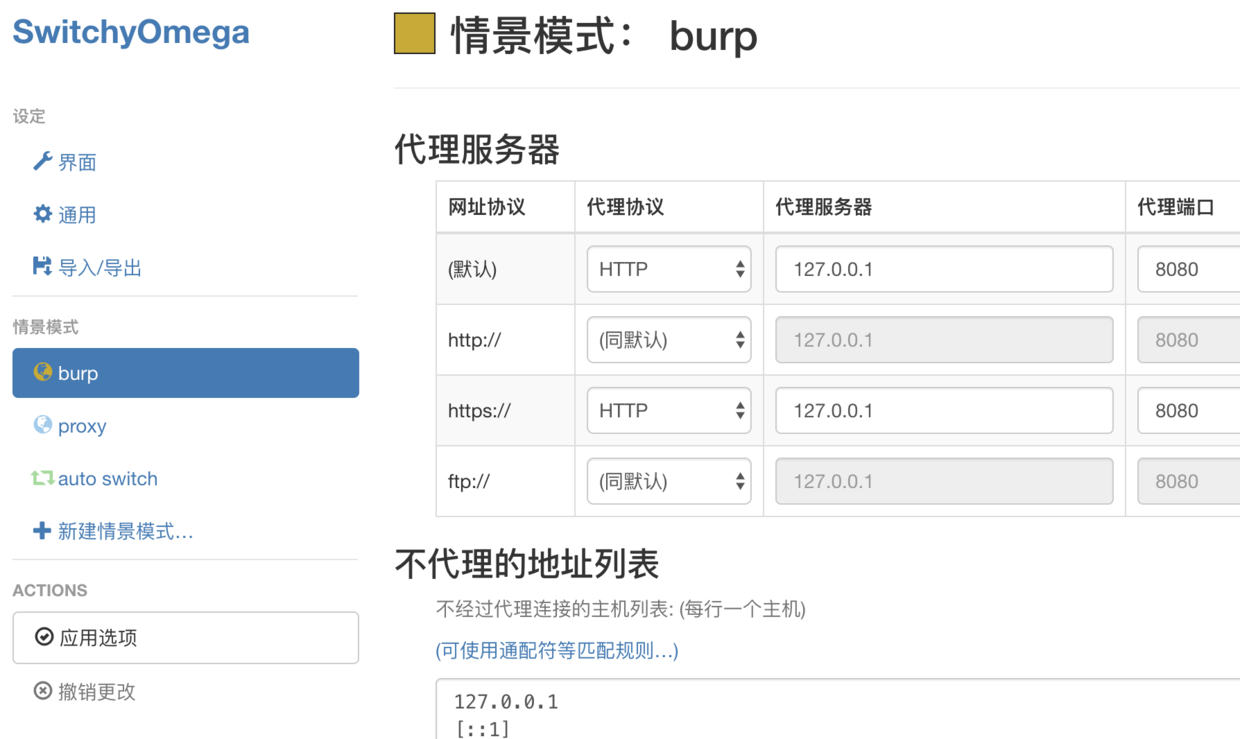Image resolution: width=1240 pixels, height=739 pixels.
Task: Open the protocol dropdown for http:// row
Action: [669, 340]
